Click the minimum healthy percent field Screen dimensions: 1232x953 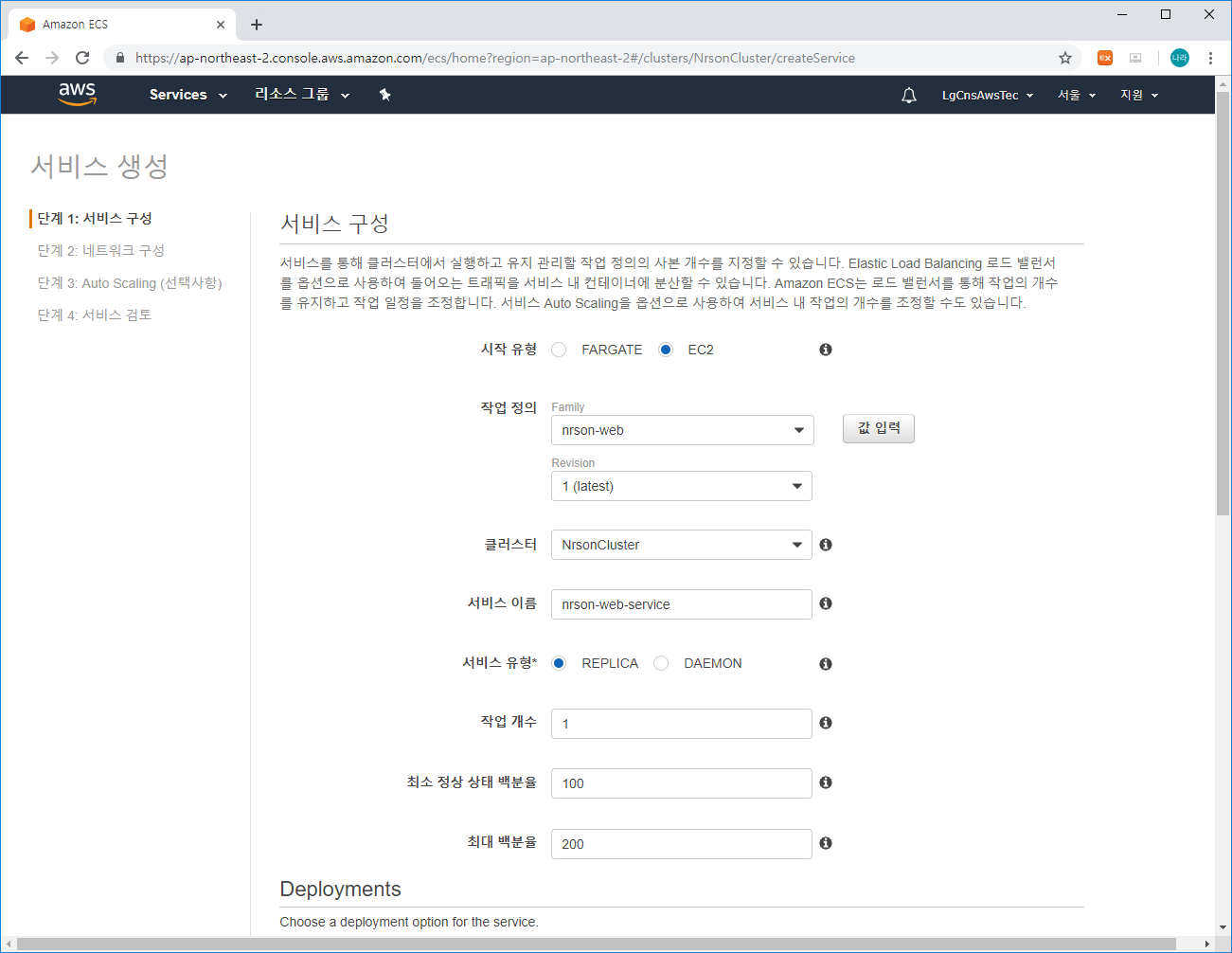pos(682,783)
